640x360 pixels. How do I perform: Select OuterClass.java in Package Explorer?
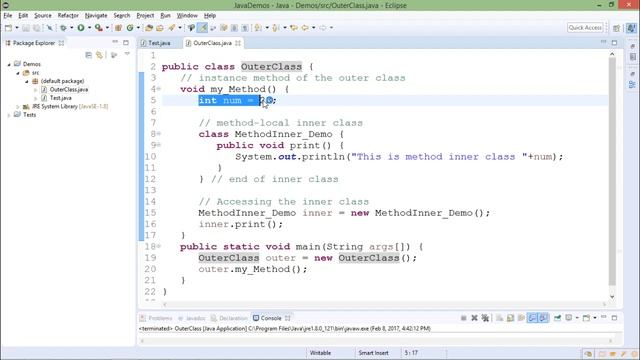69,89
